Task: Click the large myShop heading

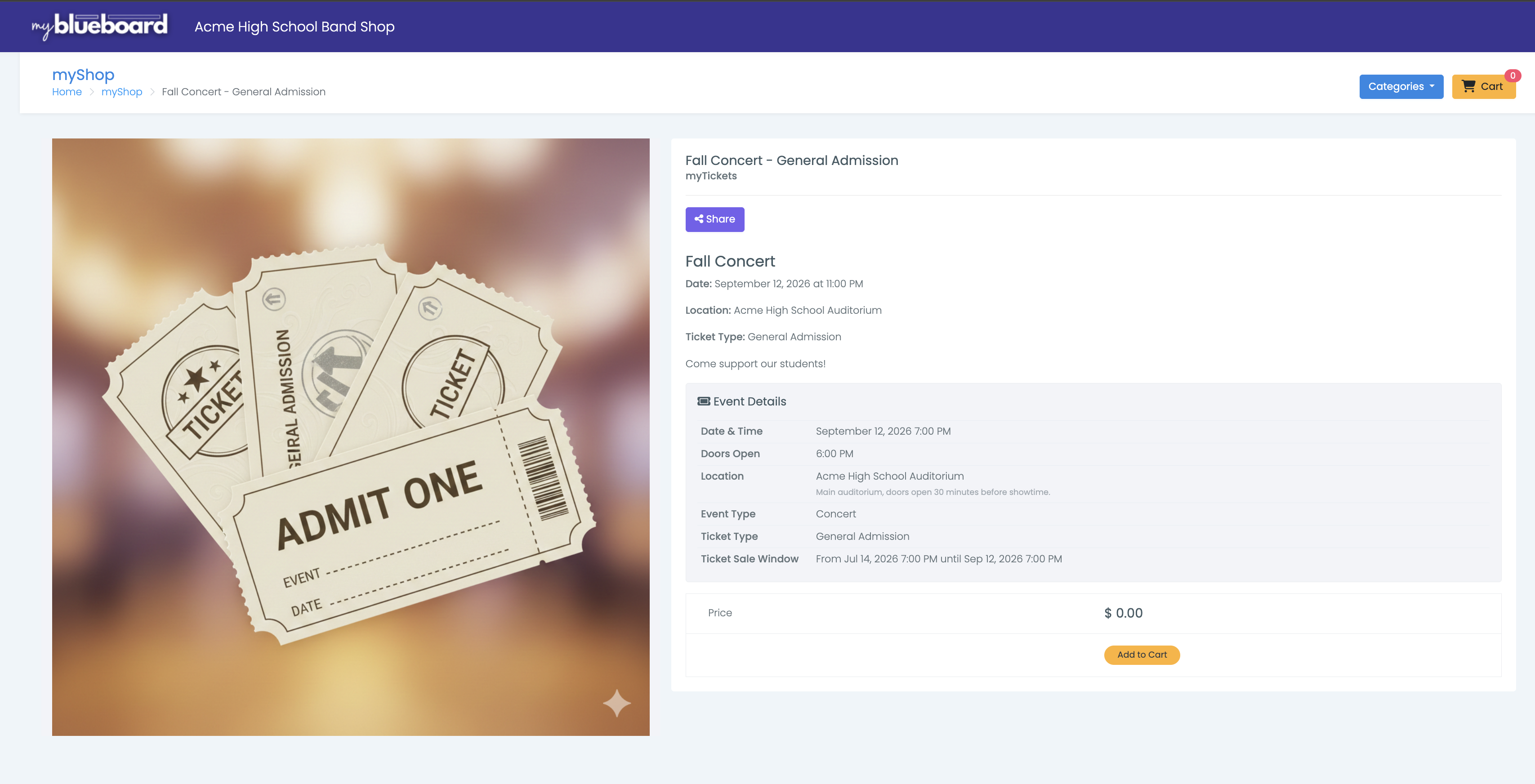Action: click(x=83, y=75)
